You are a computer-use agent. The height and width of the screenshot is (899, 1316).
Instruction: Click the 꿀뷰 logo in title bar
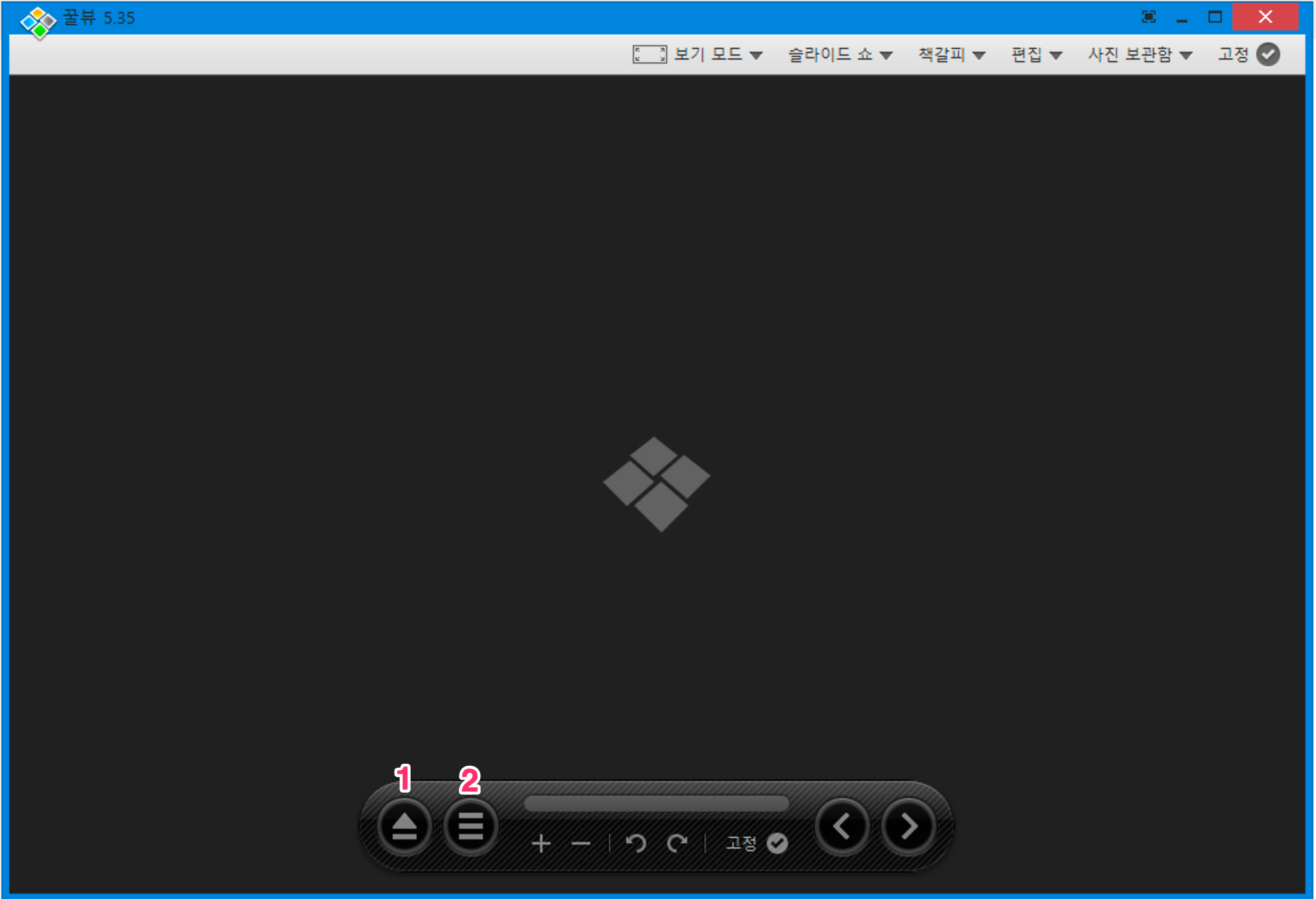point(38,21)
